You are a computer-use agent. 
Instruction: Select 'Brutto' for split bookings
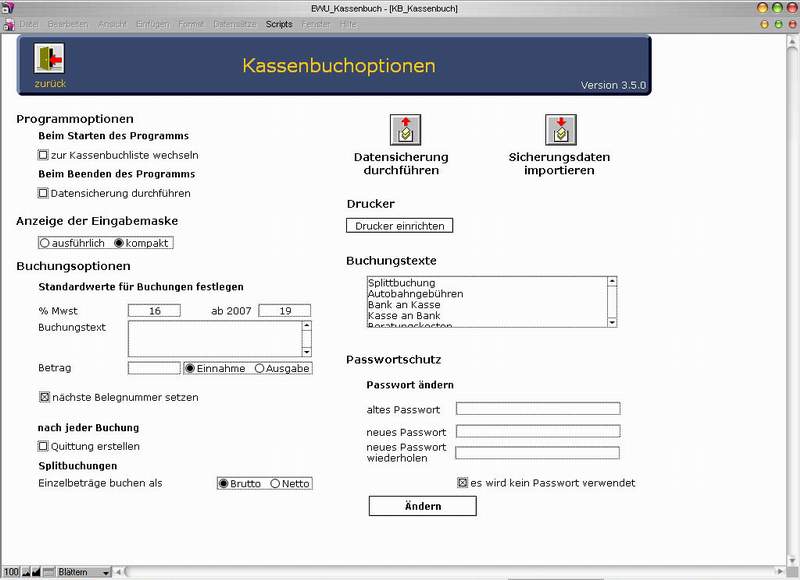point(223,483)
